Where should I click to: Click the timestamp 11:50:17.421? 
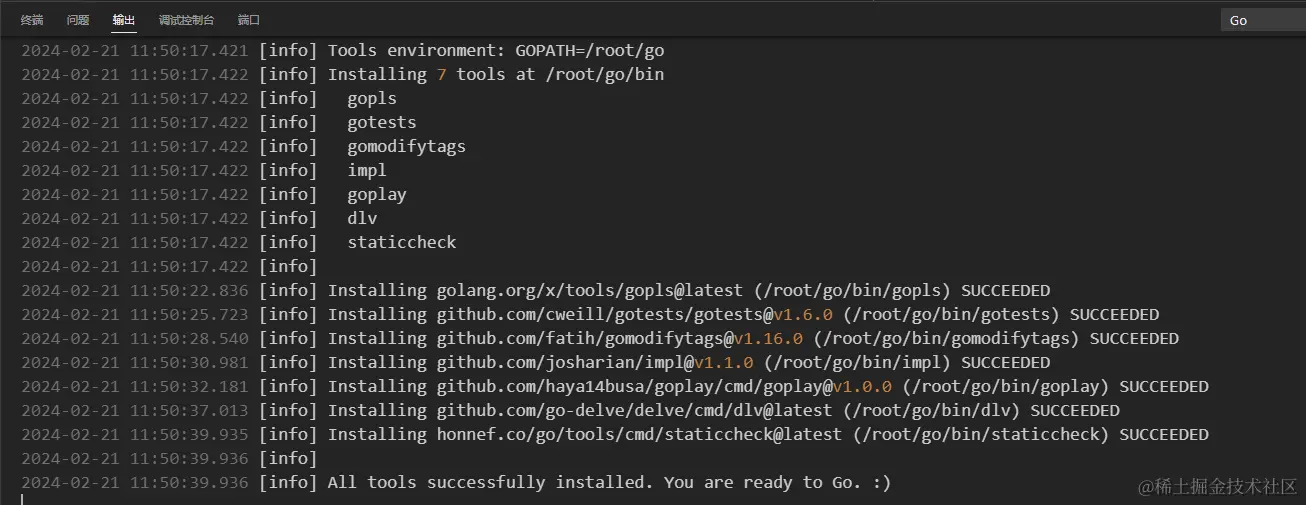click(x=189, y=50)
